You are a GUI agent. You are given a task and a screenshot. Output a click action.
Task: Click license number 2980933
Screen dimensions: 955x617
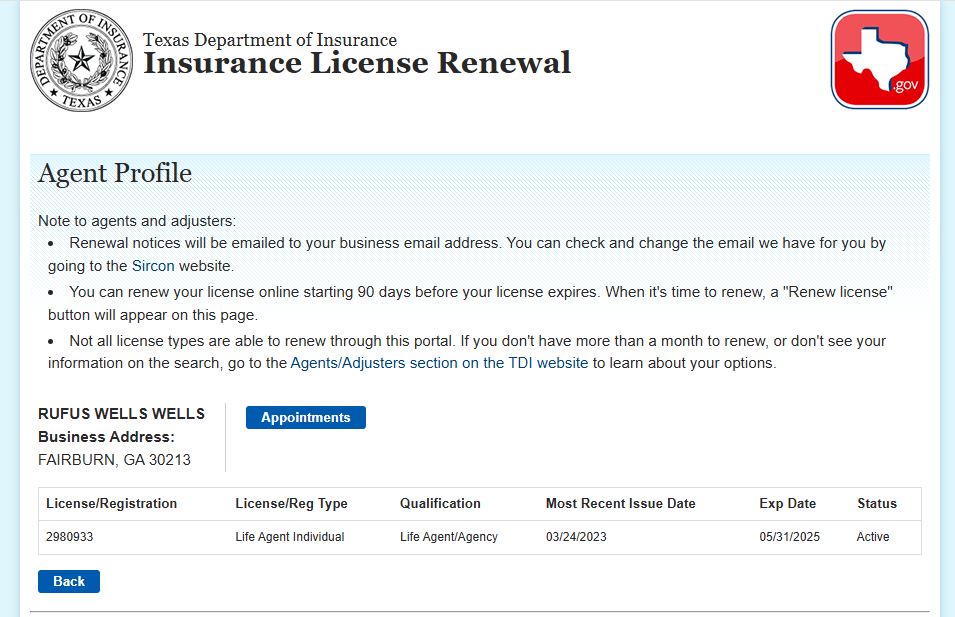coord(70,537)
